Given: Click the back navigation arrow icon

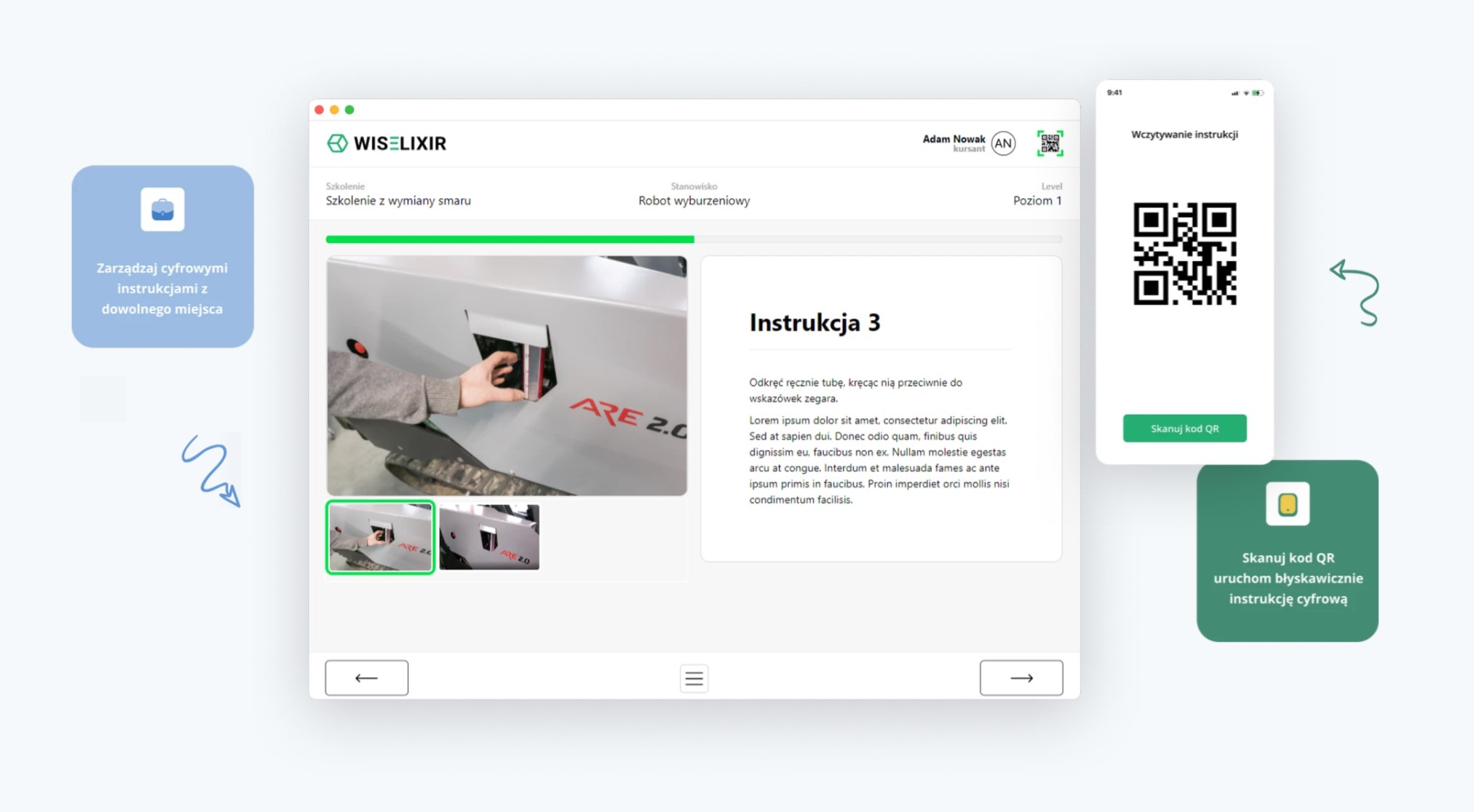Looking at the screenshot, I should [x=366, y=678].
